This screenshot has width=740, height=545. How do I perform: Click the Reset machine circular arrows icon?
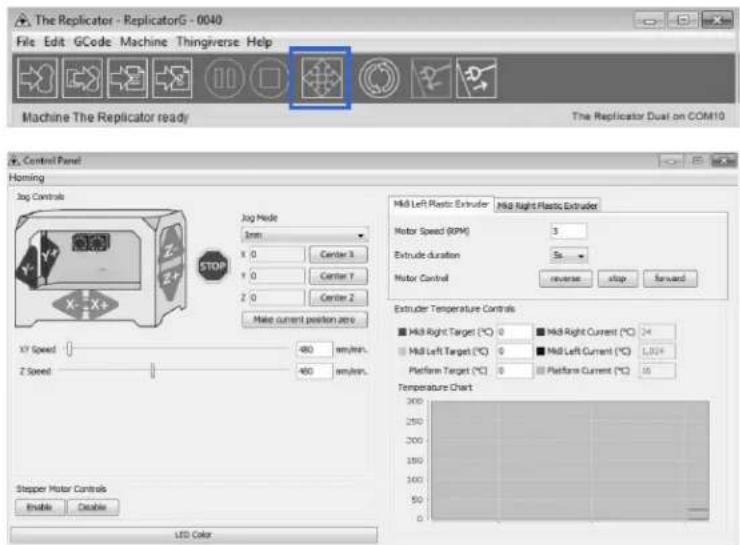379,78
